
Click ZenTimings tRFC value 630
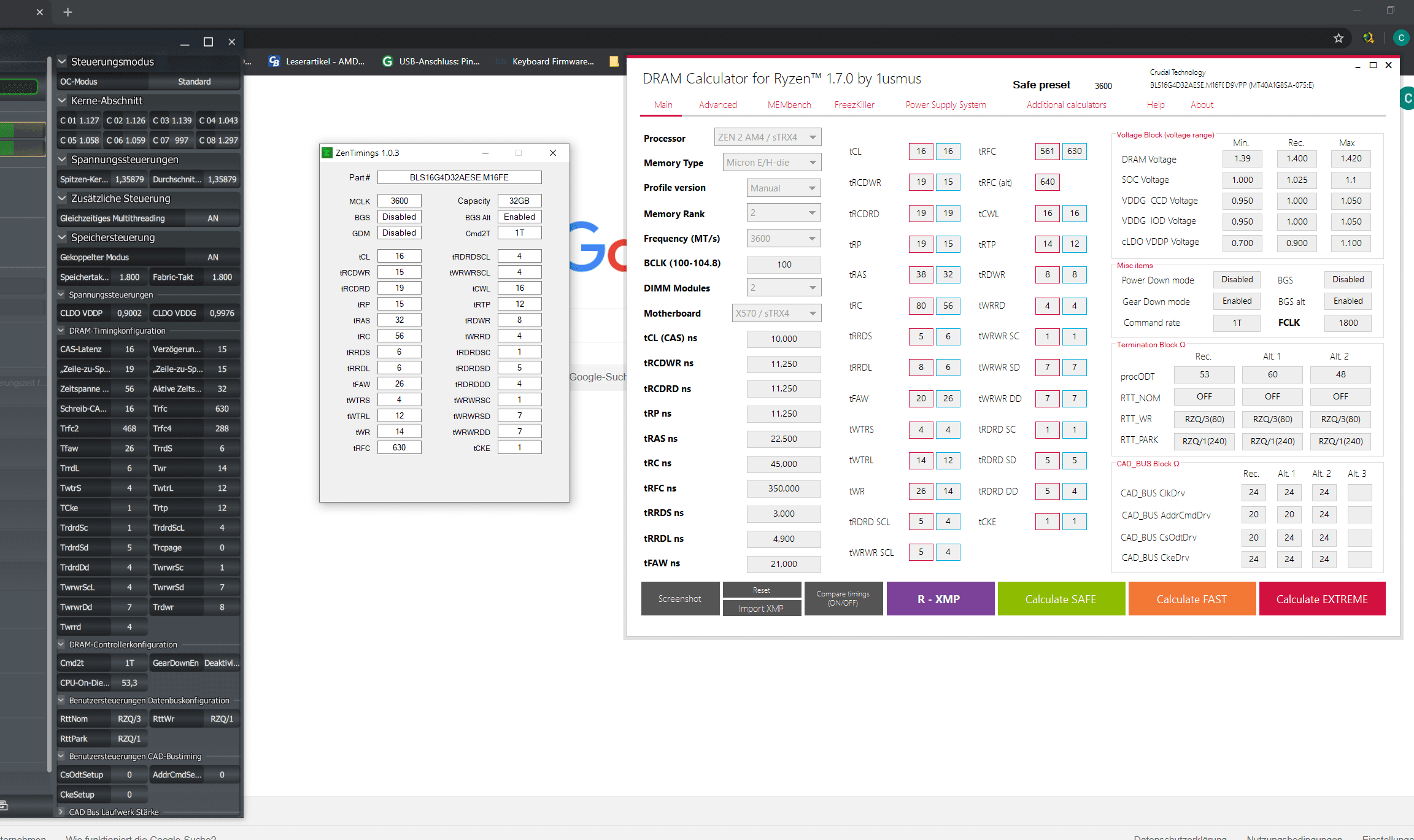[399, 447]
